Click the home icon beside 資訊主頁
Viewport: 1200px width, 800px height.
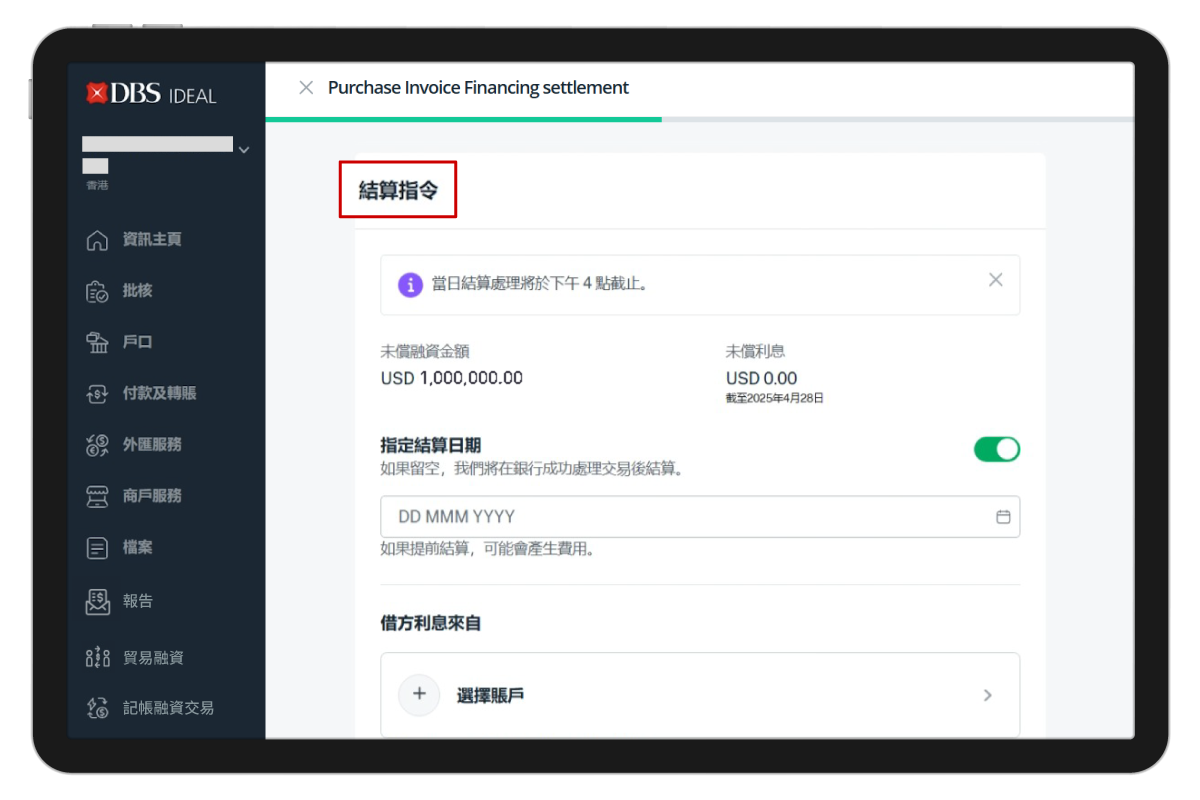[97, 240]
